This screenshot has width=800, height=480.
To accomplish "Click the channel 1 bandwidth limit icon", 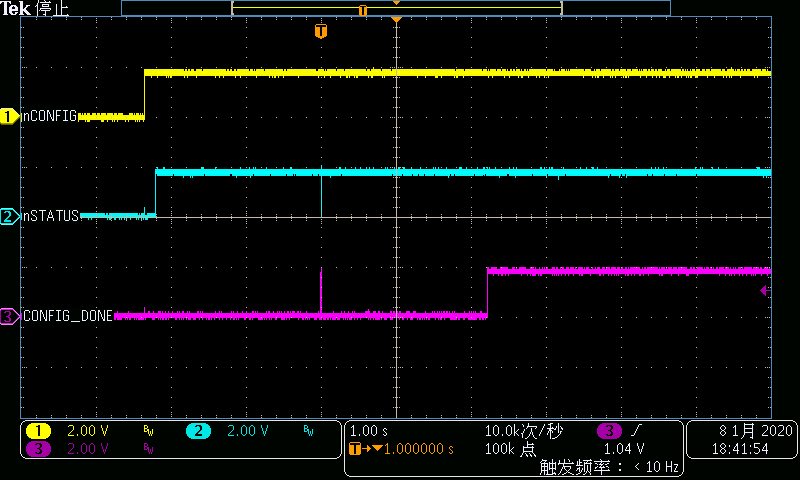I will [x=148, y=431].
